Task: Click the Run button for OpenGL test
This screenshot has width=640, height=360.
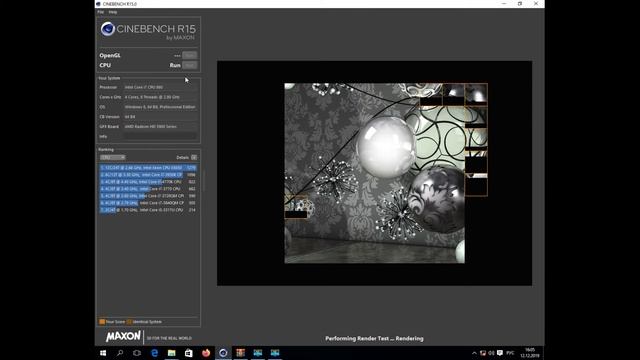Action: click(189, 55)
